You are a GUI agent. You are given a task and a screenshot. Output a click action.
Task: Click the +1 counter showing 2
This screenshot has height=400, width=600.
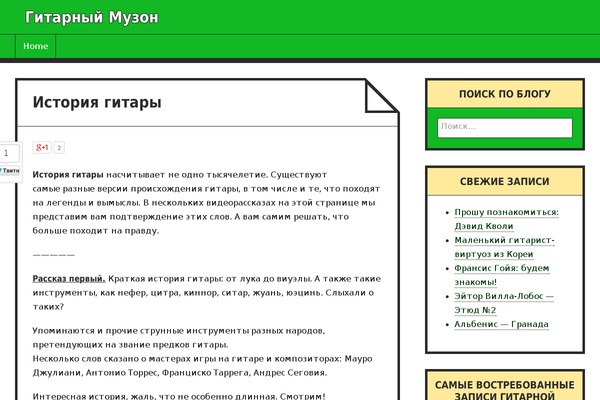[59, 148]
